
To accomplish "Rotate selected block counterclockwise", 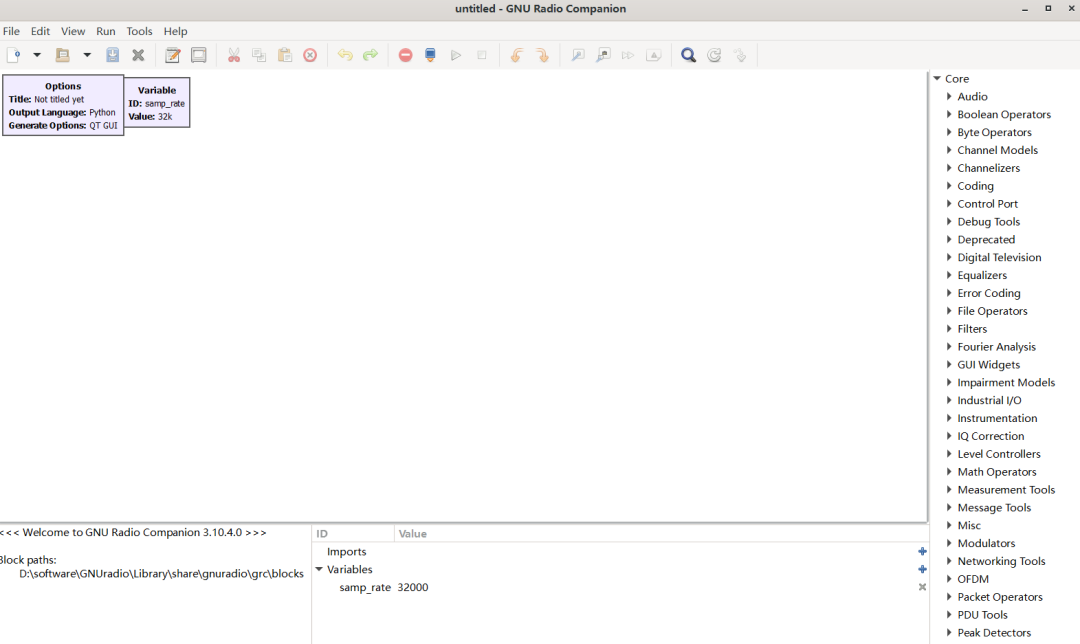I will click(517, 55).
